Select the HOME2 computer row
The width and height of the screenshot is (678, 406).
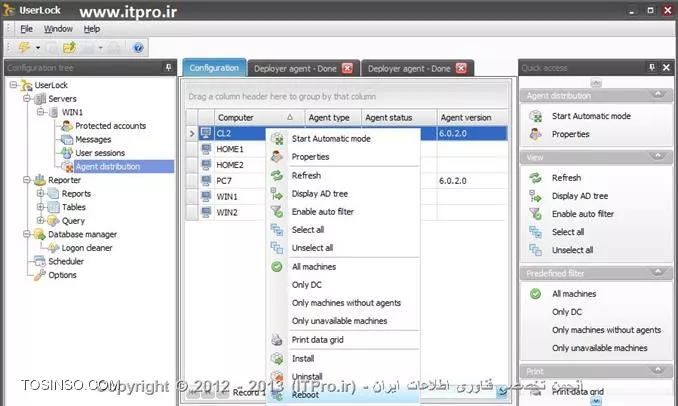tap(230, 165)
